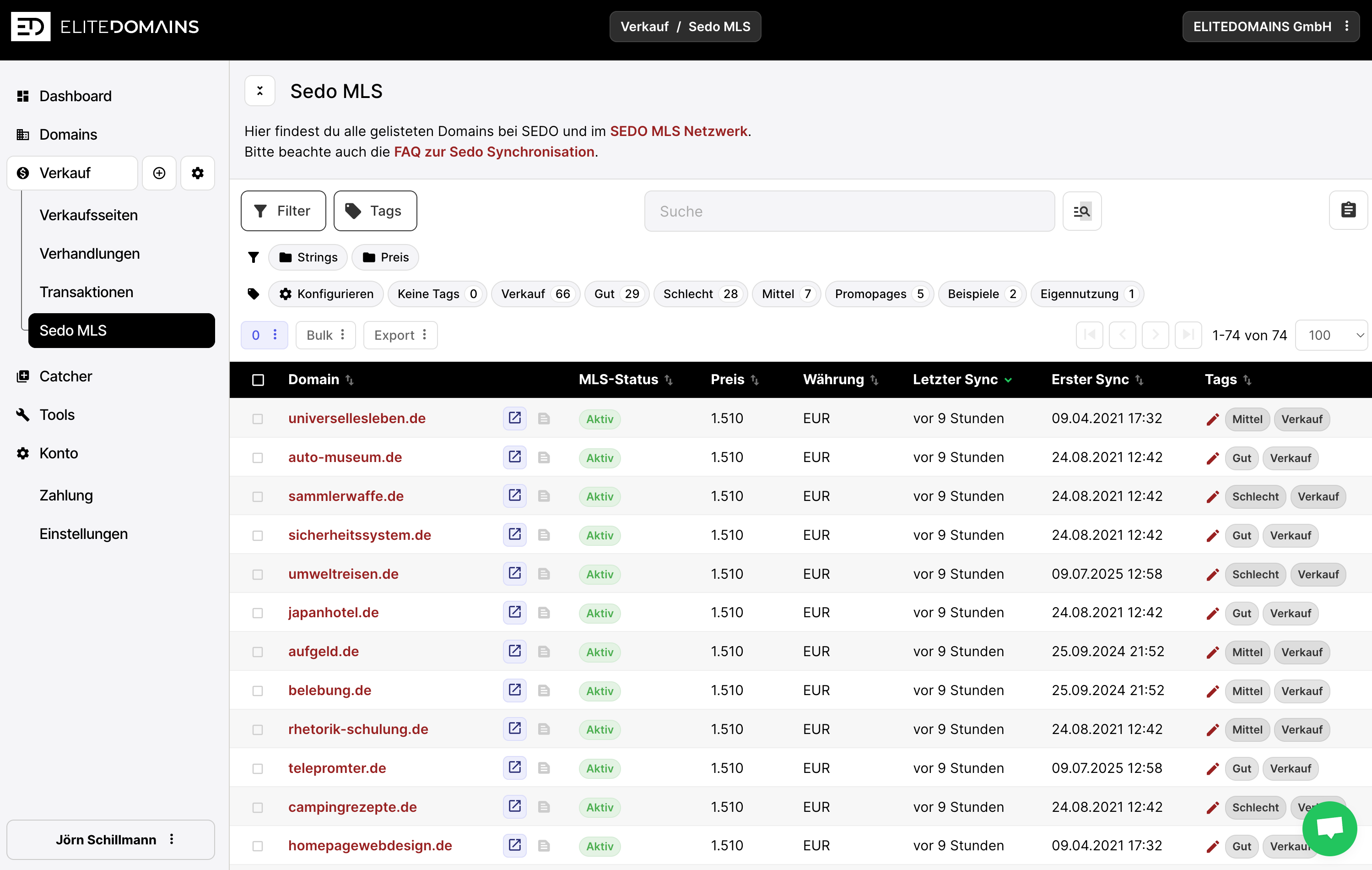Open notes icon for belebung.de
This screenshot has height=870, width=1372.
pyautogui.click(x=544, y=691)
